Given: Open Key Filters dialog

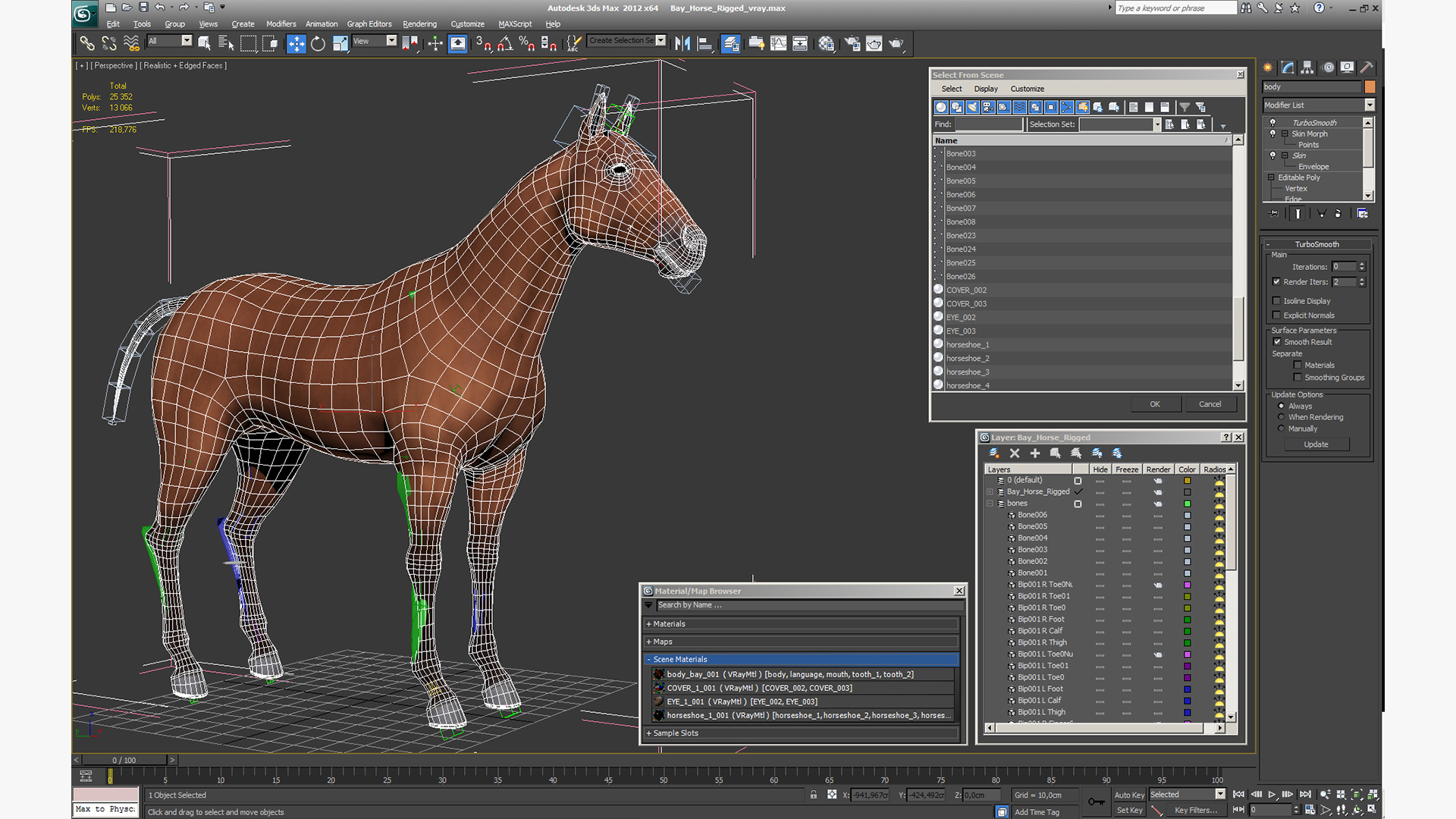Looking at the screenshot, I should [1196, 810].
